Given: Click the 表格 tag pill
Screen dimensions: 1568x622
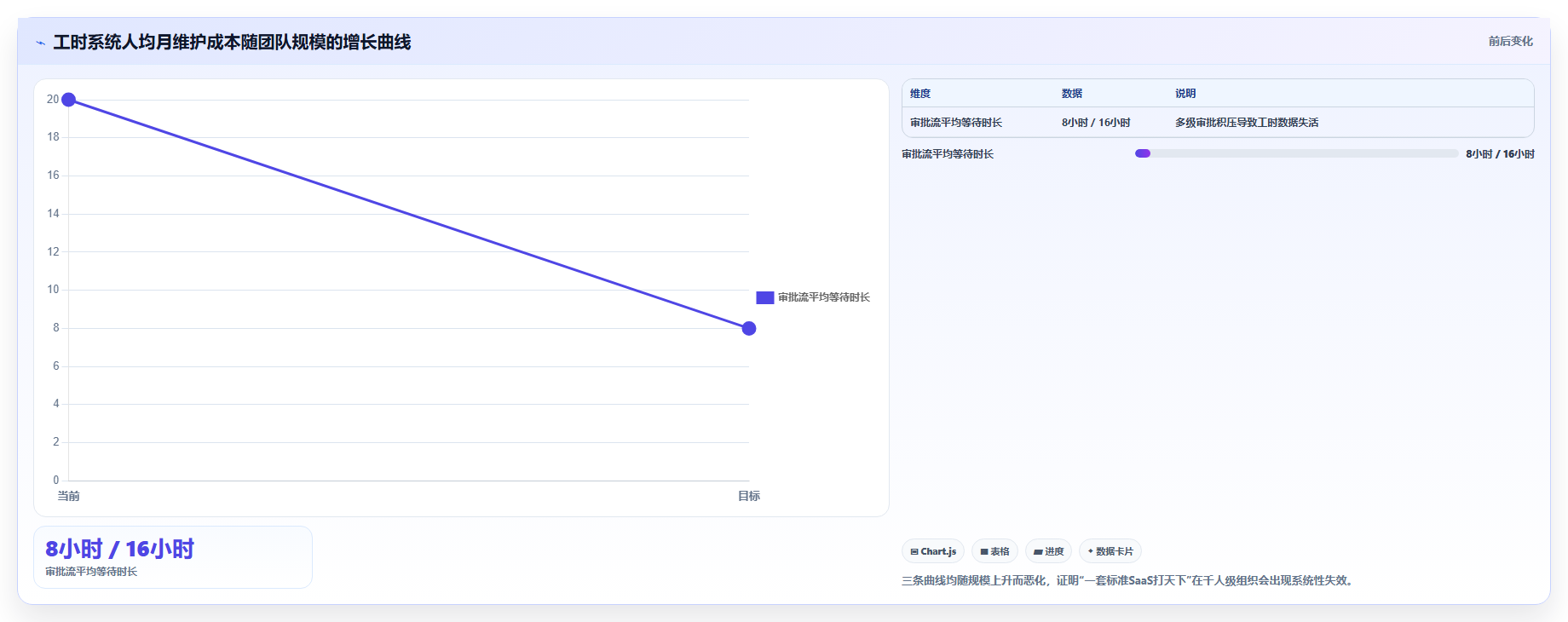Looking at the screenshot, I should pyautogui.click(x=994, y=551).
